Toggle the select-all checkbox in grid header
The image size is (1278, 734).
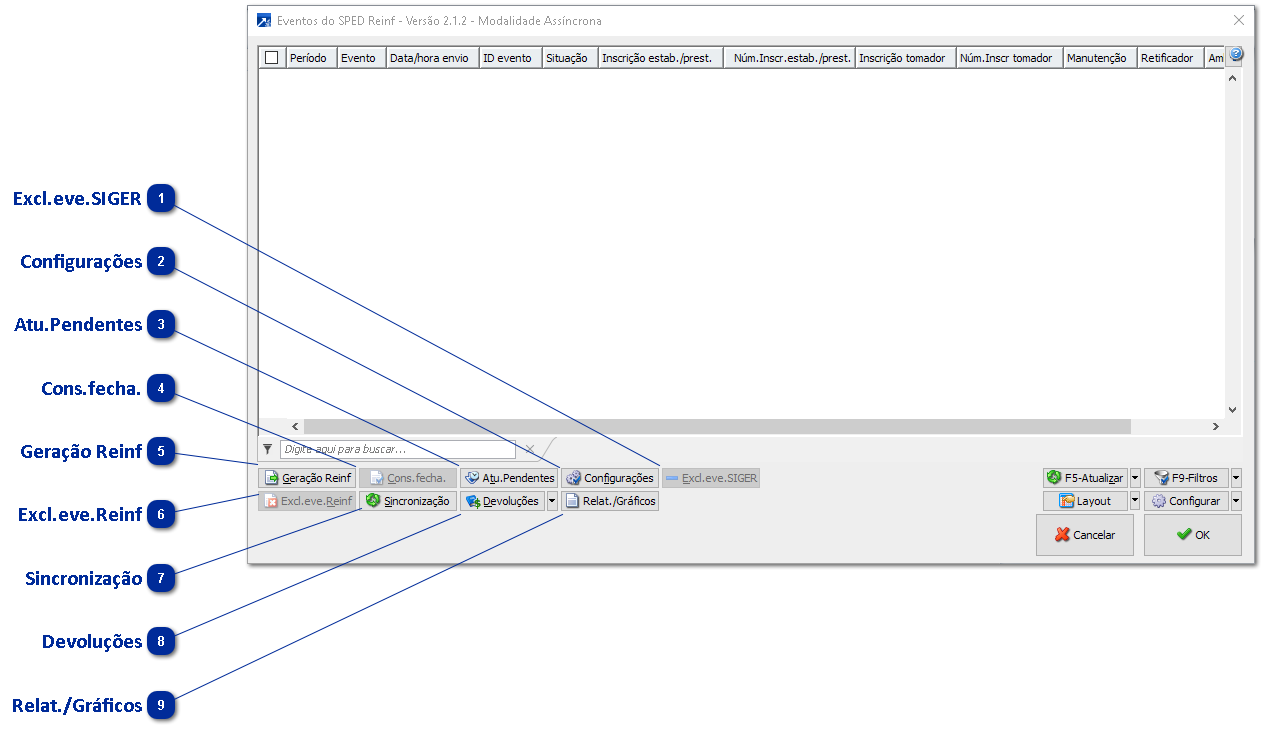click(272, 58)
